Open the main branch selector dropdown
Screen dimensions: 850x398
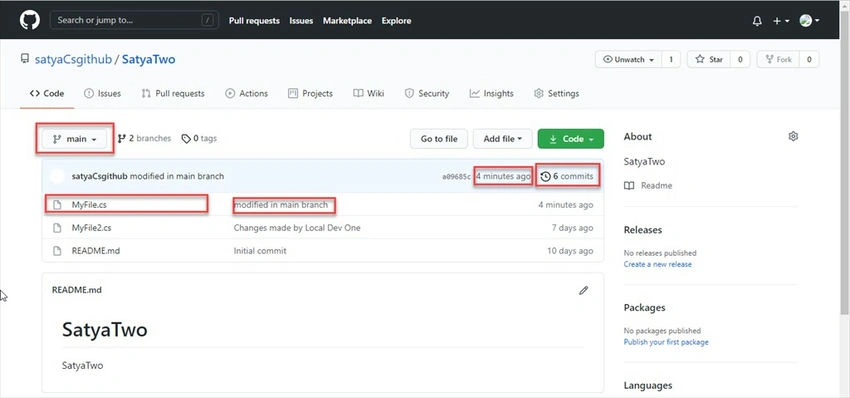pos(75,139)
